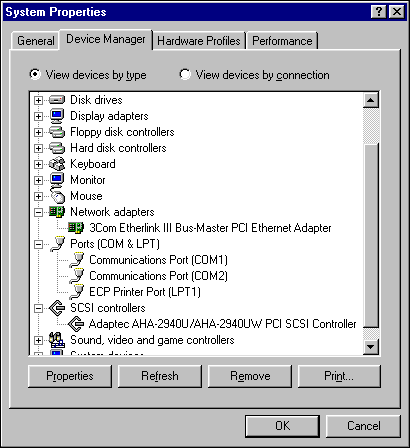Select ECP Printer Port (LPT1) entry

pos(145,292)
